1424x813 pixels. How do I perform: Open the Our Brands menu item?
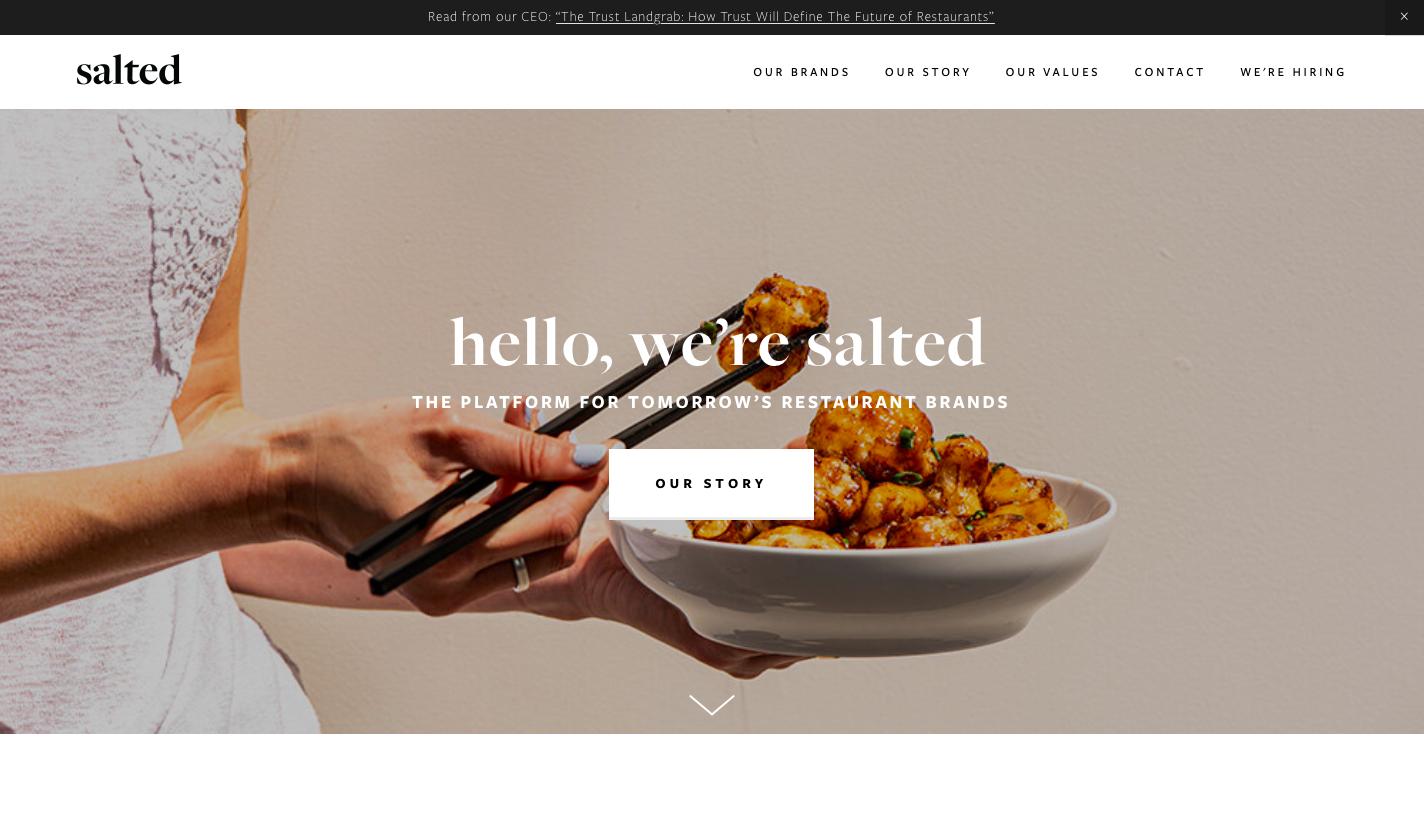801,72
